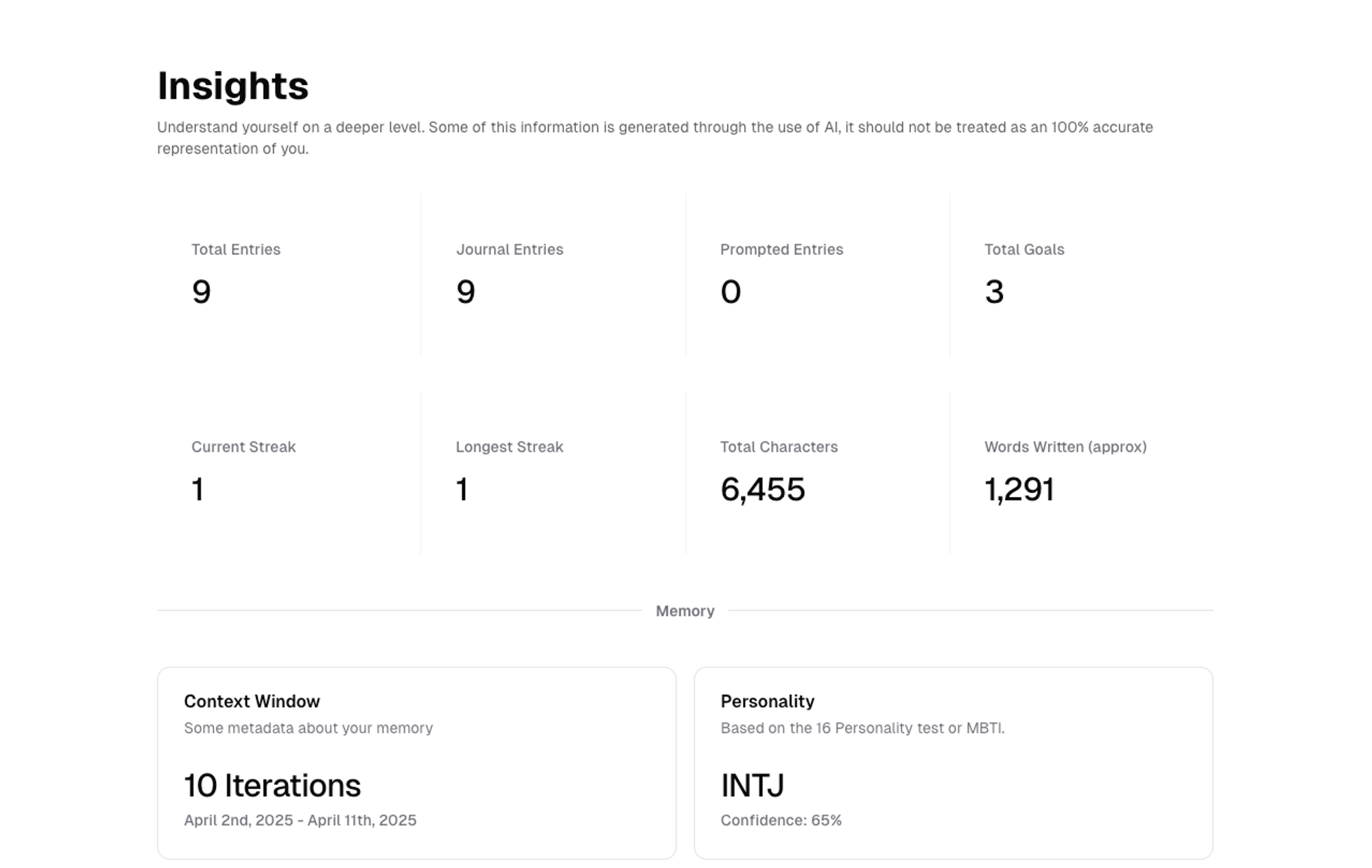Screen dimensions: 1372x868
Task: Select the April 2025 date range text
Action: click(300, 821)
